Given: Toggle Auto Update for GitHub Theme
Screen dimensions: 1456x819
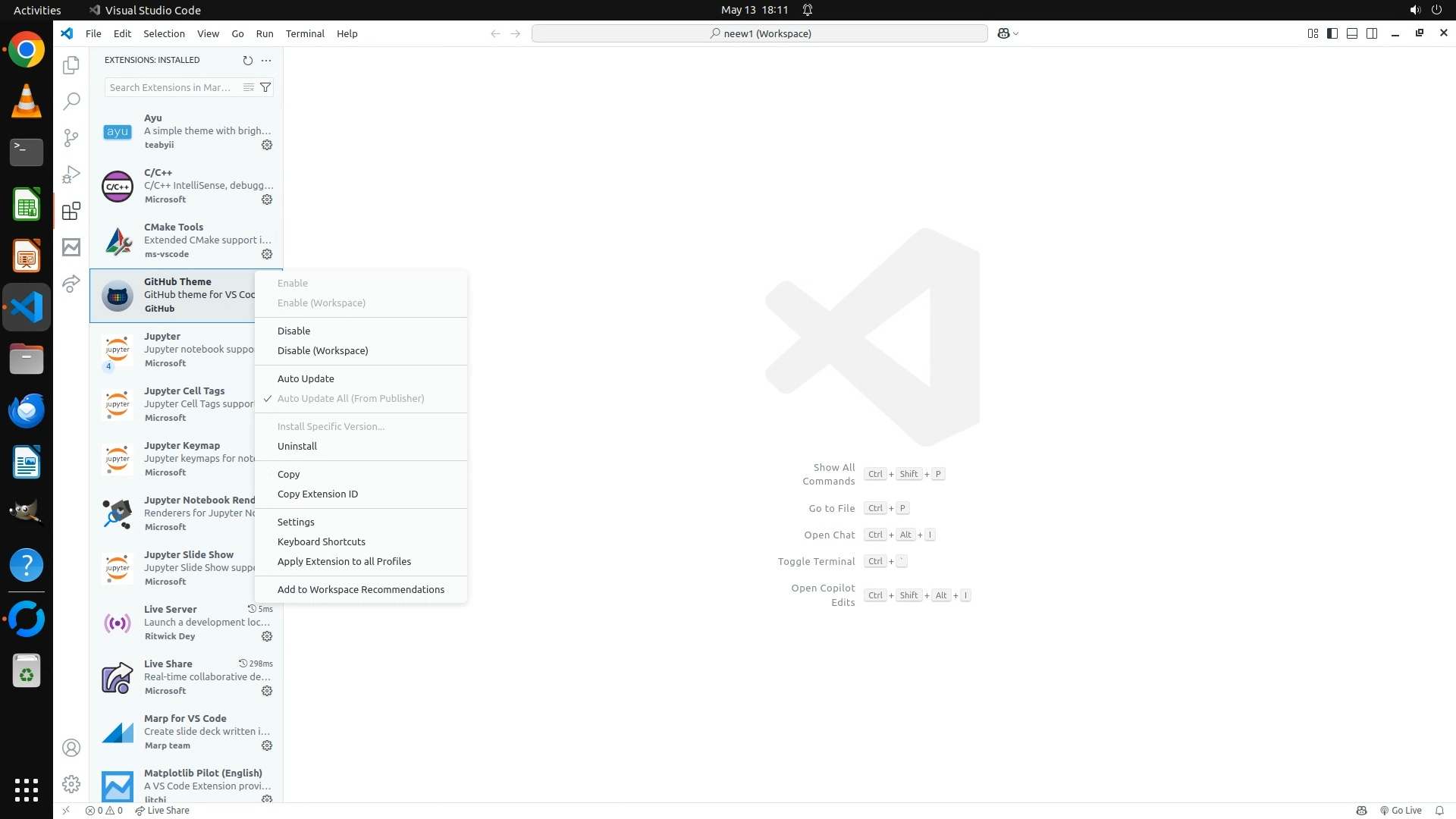Looking at the screenshot, I should coord(306,378).
